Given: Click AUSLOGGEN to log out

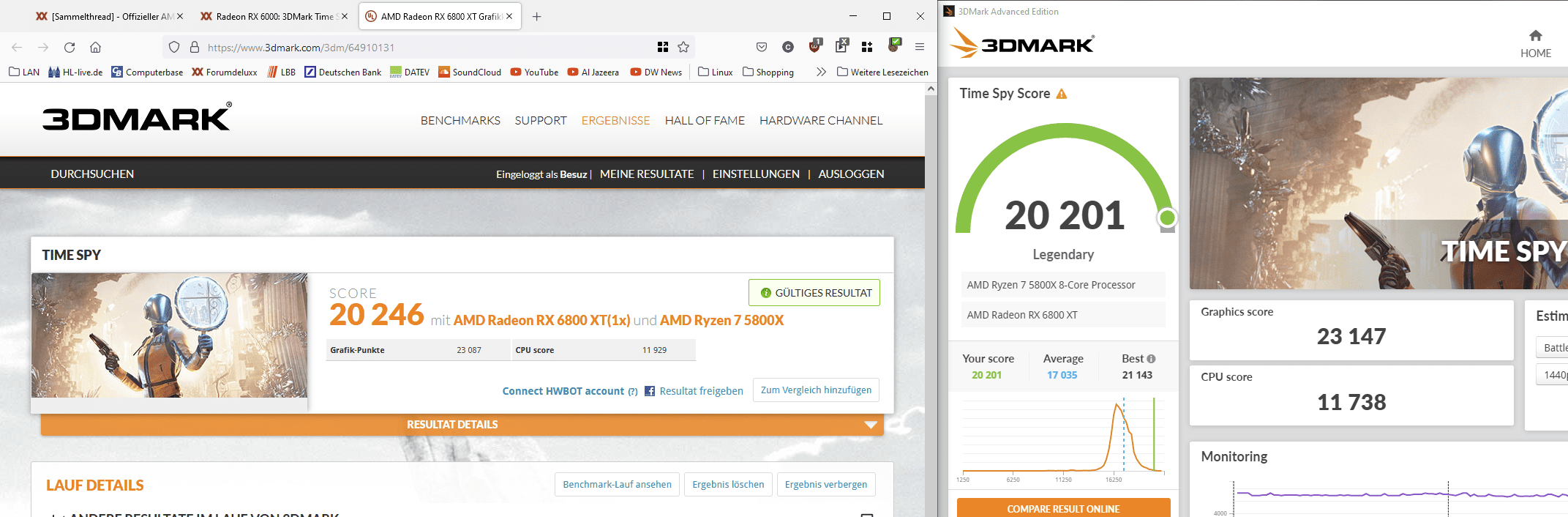Looking at the screenshot, I should tap(851, 174).
